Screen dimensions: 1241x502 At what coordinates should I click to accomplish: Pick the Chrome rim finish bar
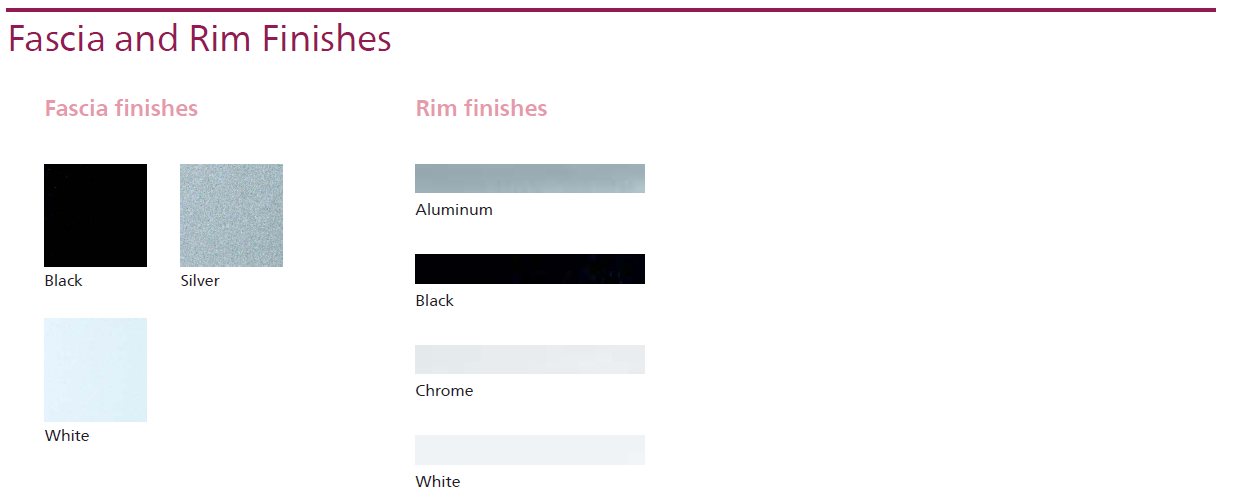tap(529, 359)
